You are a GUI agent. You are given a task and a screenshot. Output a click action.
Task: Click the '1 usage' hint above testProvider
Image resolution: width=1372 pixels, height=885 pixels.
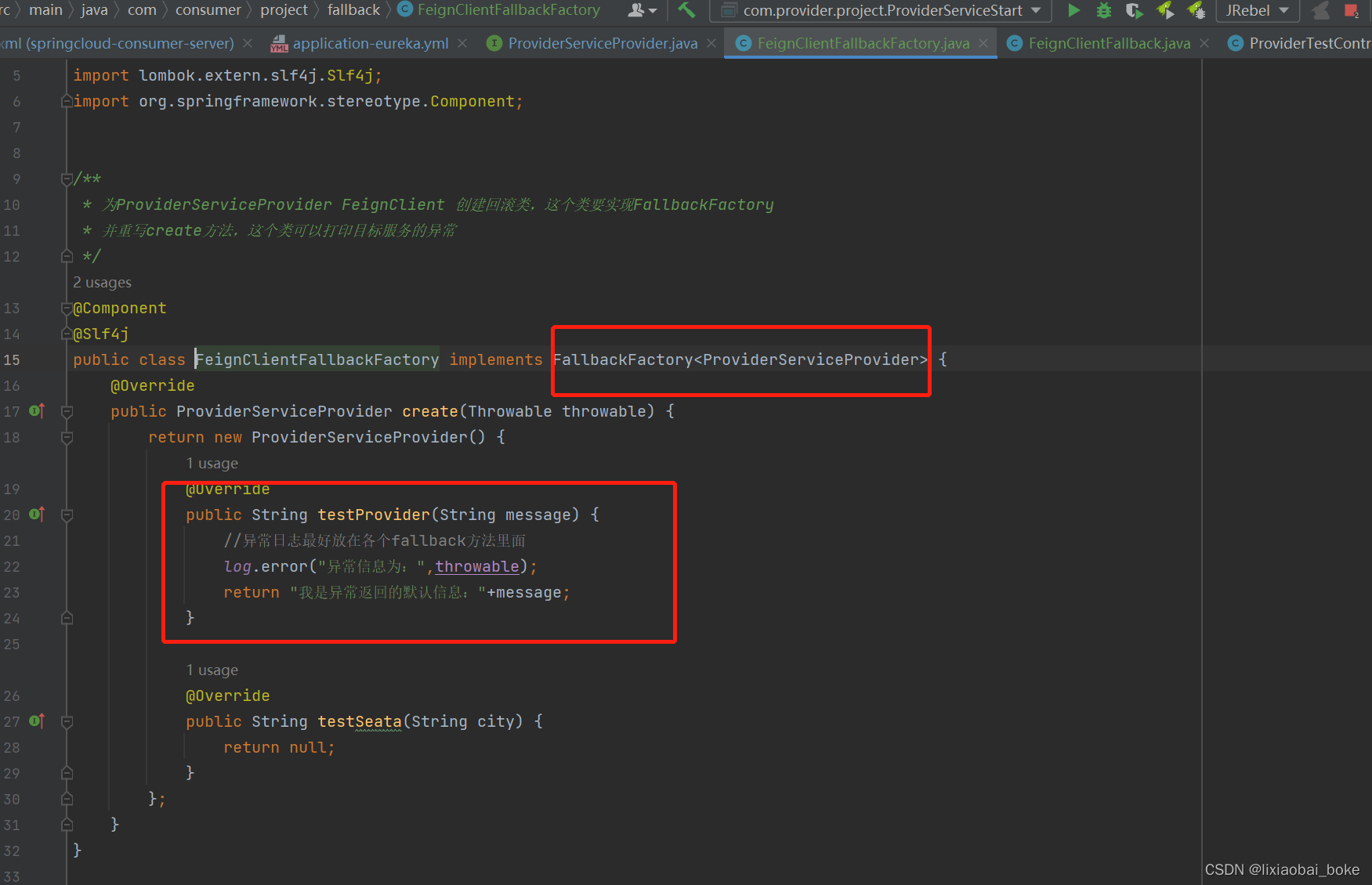212,463
